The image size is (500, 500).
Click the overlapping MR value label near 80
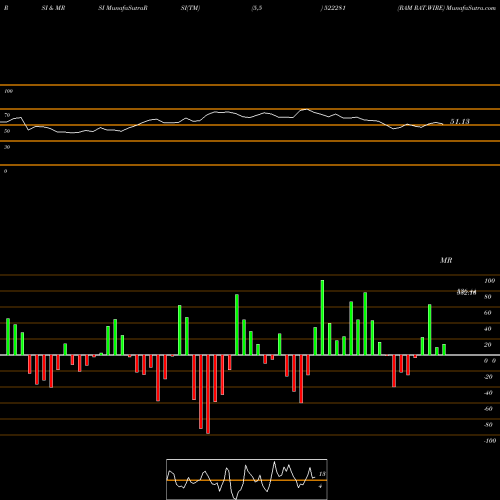[467, 293]
